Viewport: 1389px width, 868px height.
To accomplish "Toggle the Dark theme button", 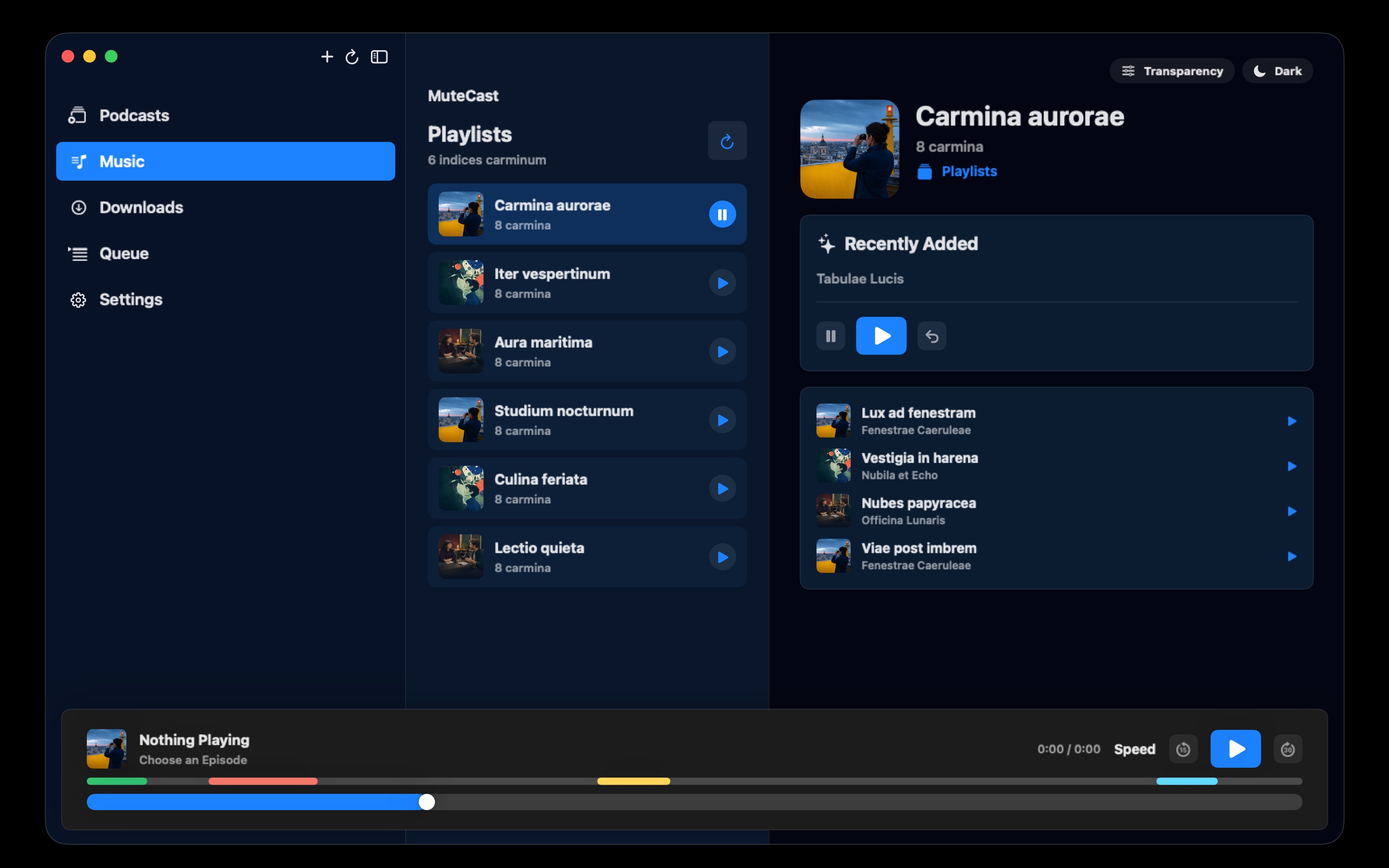I will point(1277,70).
